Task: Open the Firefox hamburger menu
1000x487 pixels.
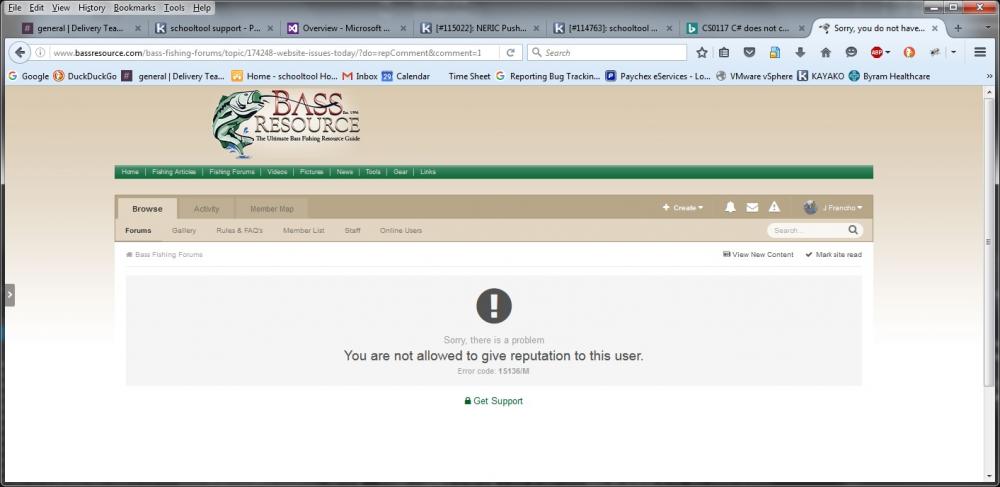Action: click(980, 53)
